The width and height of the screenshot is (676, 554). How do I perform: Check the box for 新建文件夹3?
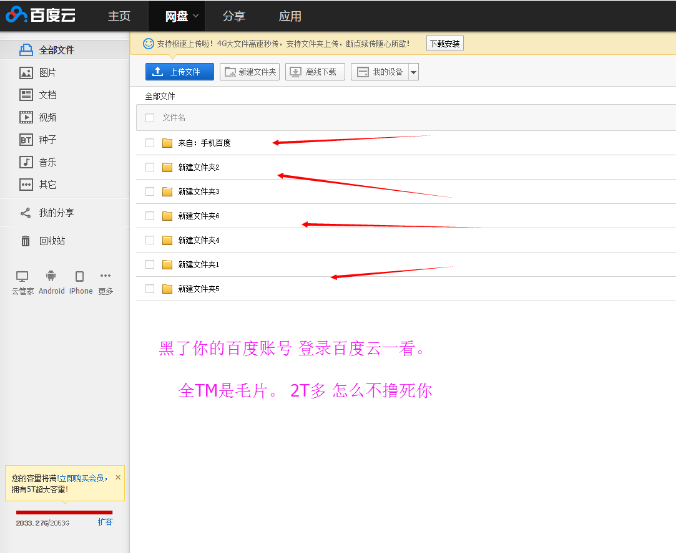150,191
